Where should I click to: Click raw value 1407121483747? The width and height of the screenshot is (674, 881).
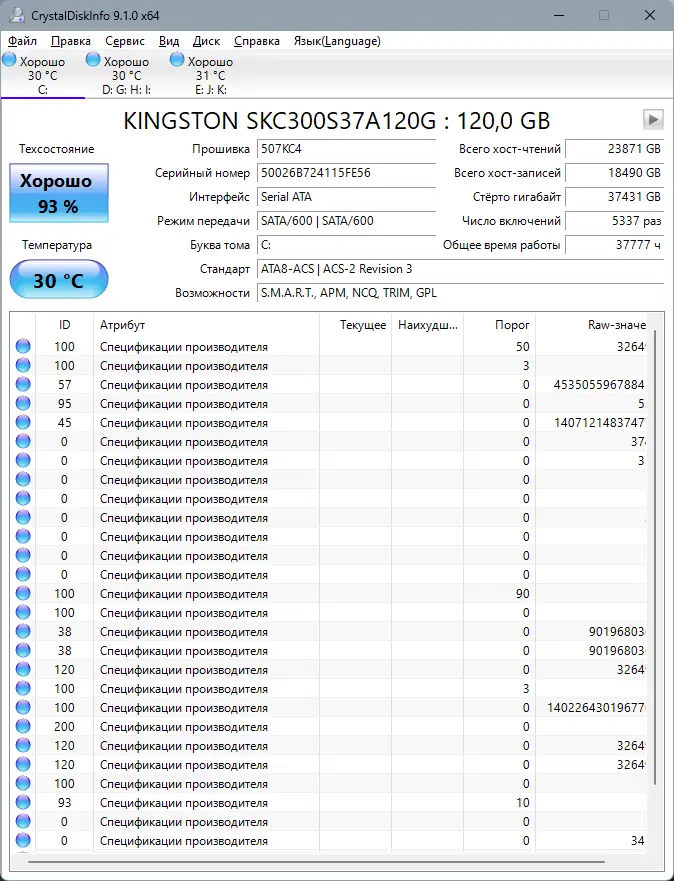point(600,423)
